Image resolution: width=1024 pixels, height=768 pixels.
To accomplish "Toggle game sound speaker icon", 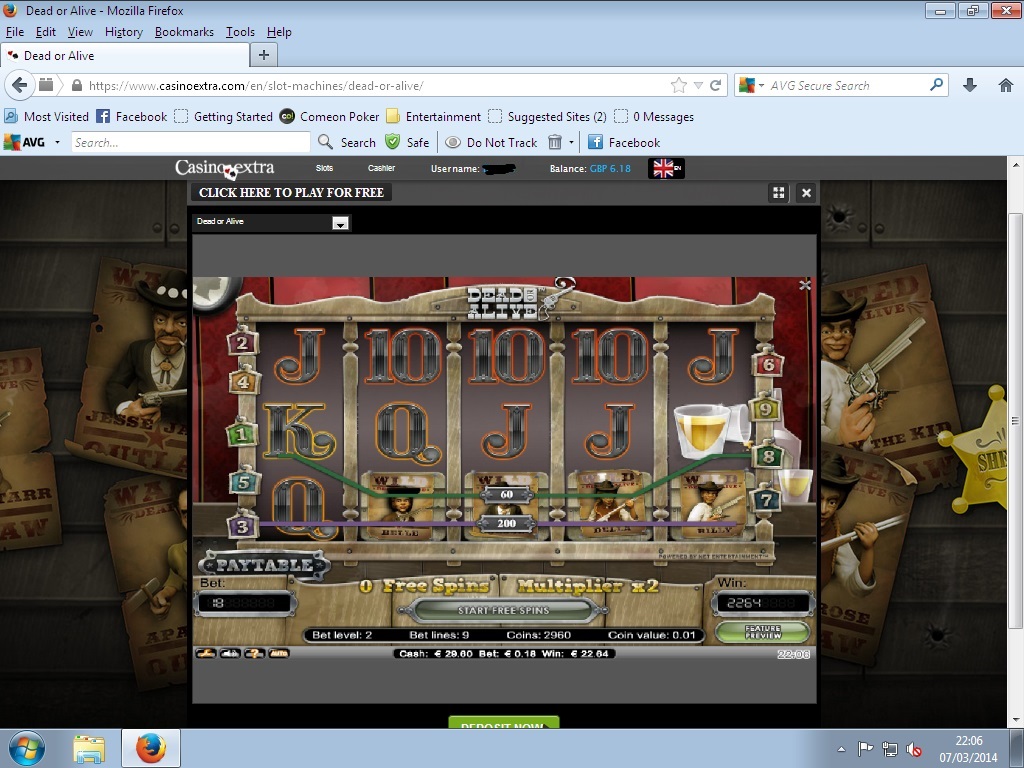I will tap(230, 653).
